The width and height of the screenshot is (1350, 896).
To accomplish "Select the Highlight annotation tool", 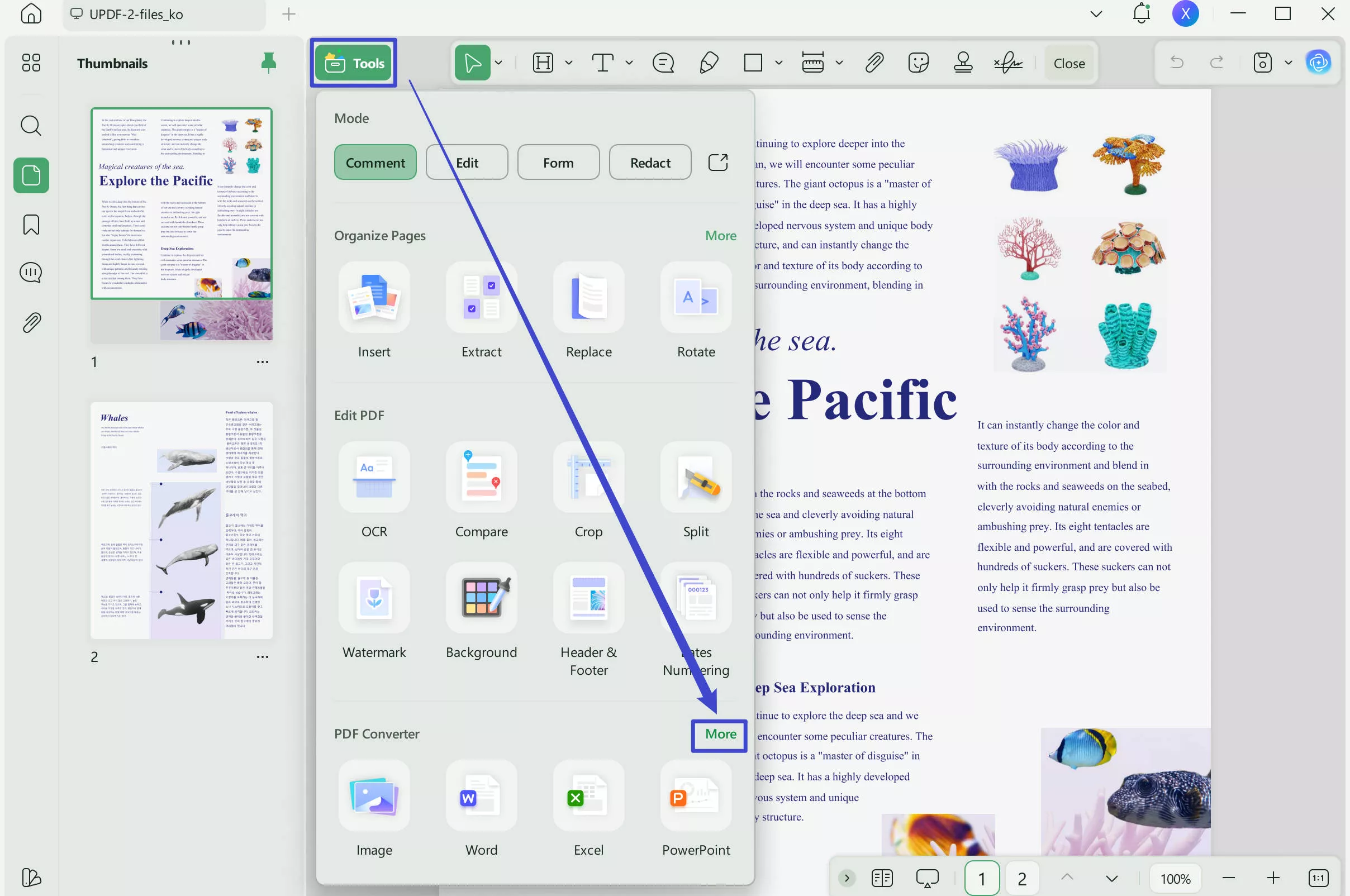I will 542,63.
